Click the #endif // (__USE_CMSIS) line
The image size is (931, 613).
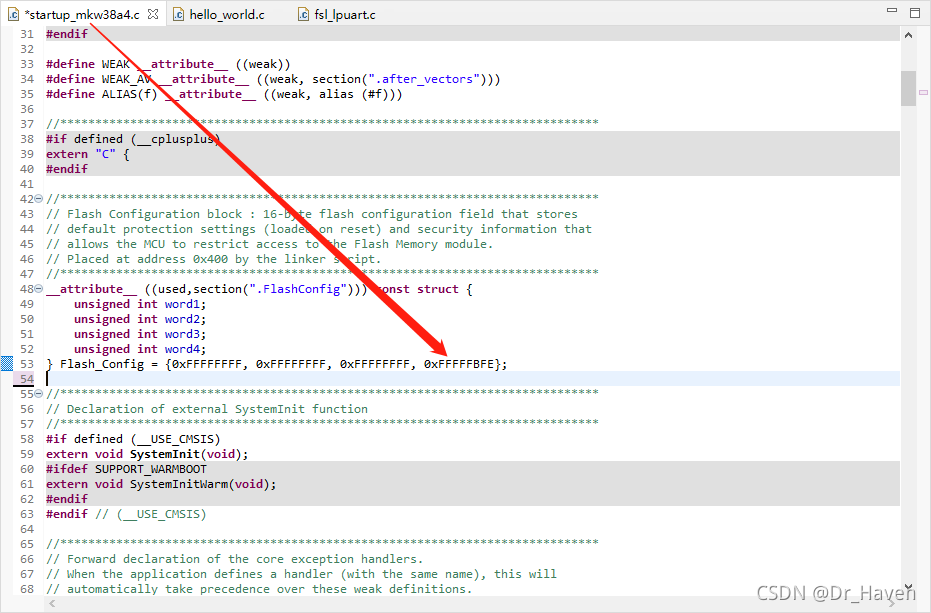pos(126,514)
